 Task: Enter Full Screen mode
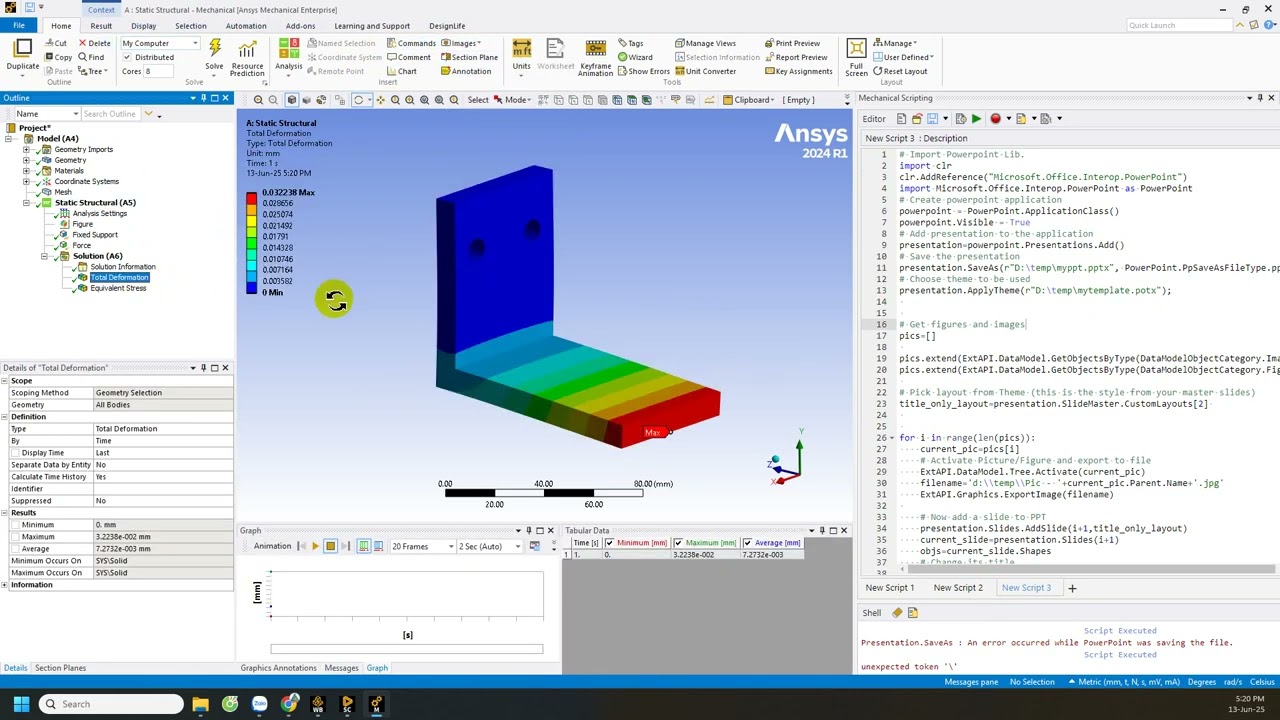(x=856, y=57)
